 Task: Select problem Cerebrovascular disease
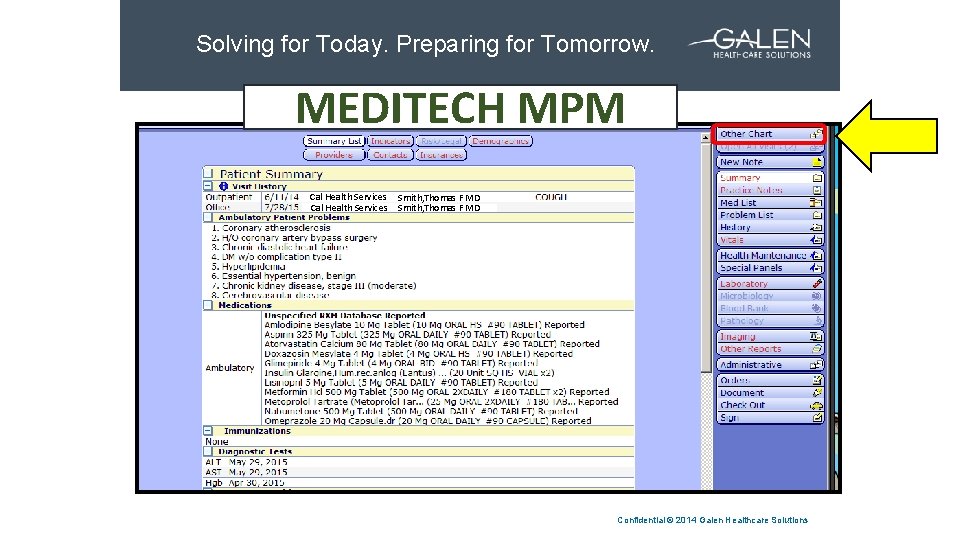270,295
